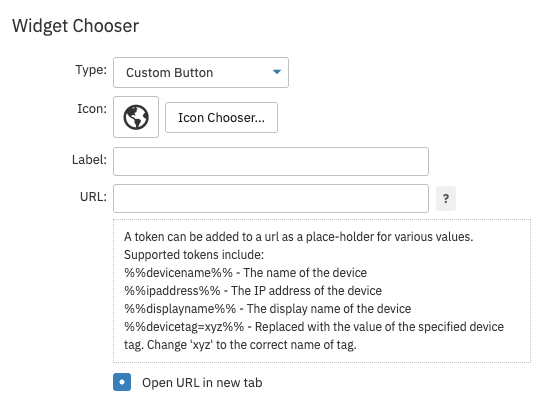Viewport: 544px width, 404px height.
Task: Click the %%ipaddress%% token line
Action: tap(253, 291)
